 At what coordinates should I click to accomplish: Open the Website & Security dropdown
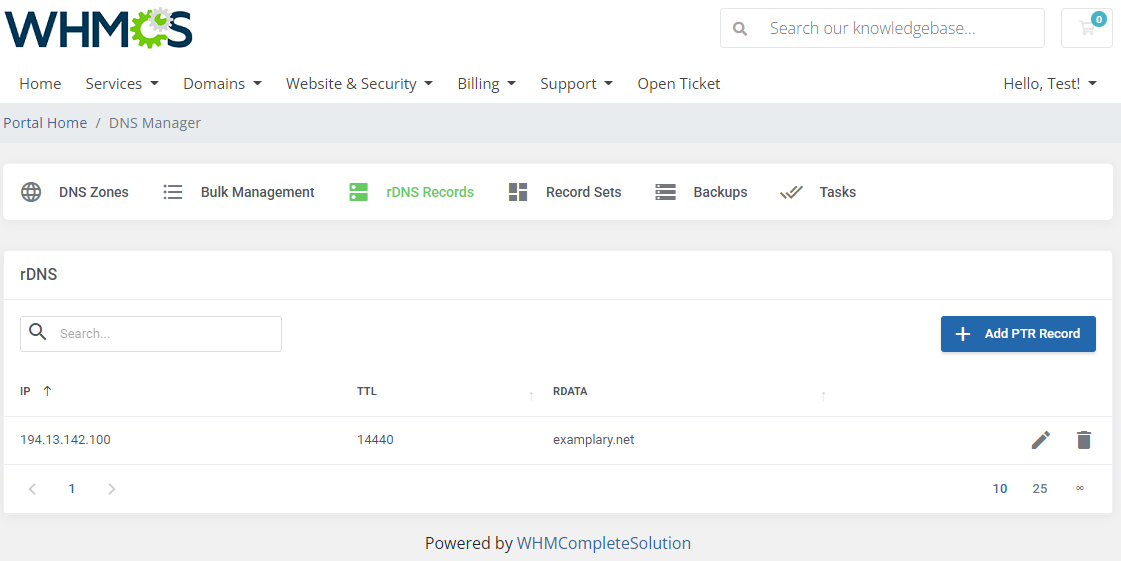pos(360,84)
